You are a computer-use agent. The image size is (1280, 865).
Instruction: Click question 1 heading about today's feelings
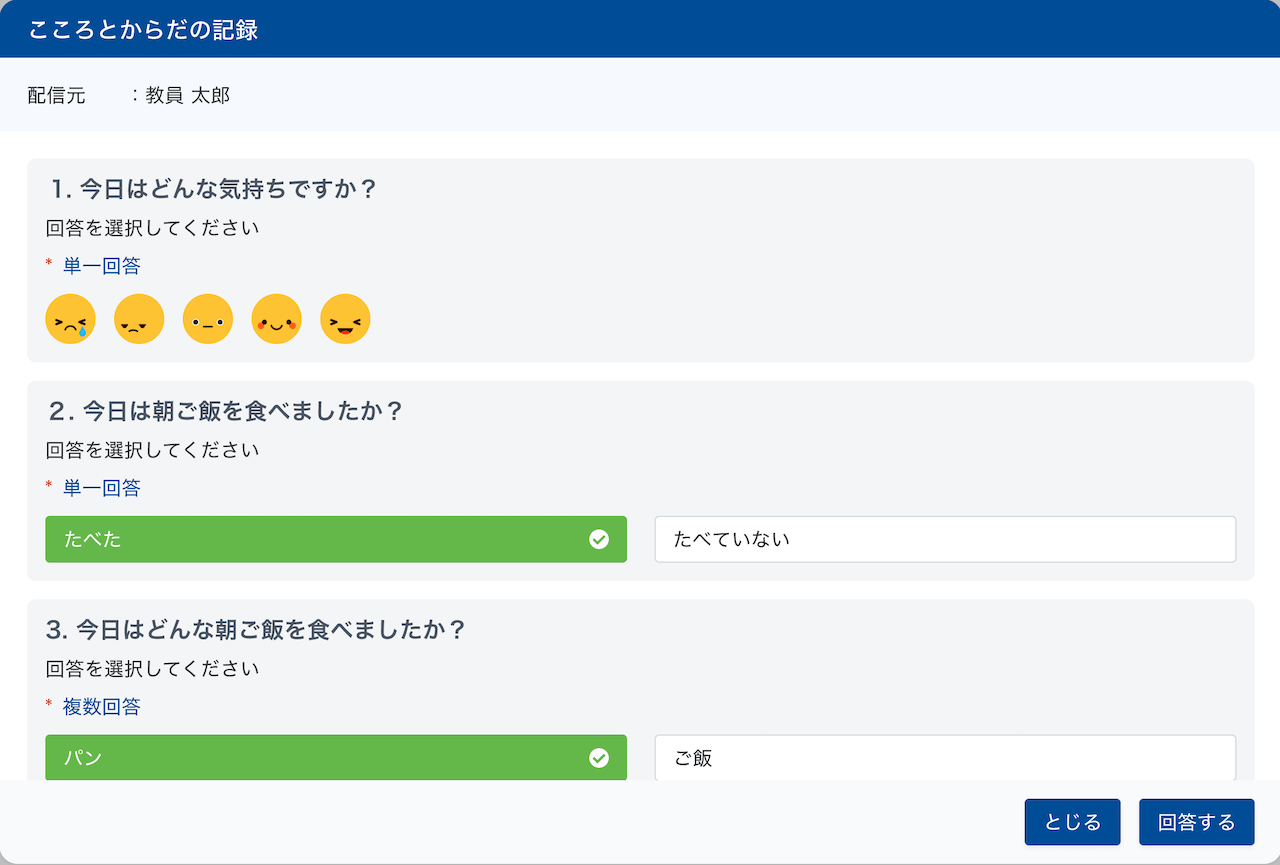(x=213, y=188)
